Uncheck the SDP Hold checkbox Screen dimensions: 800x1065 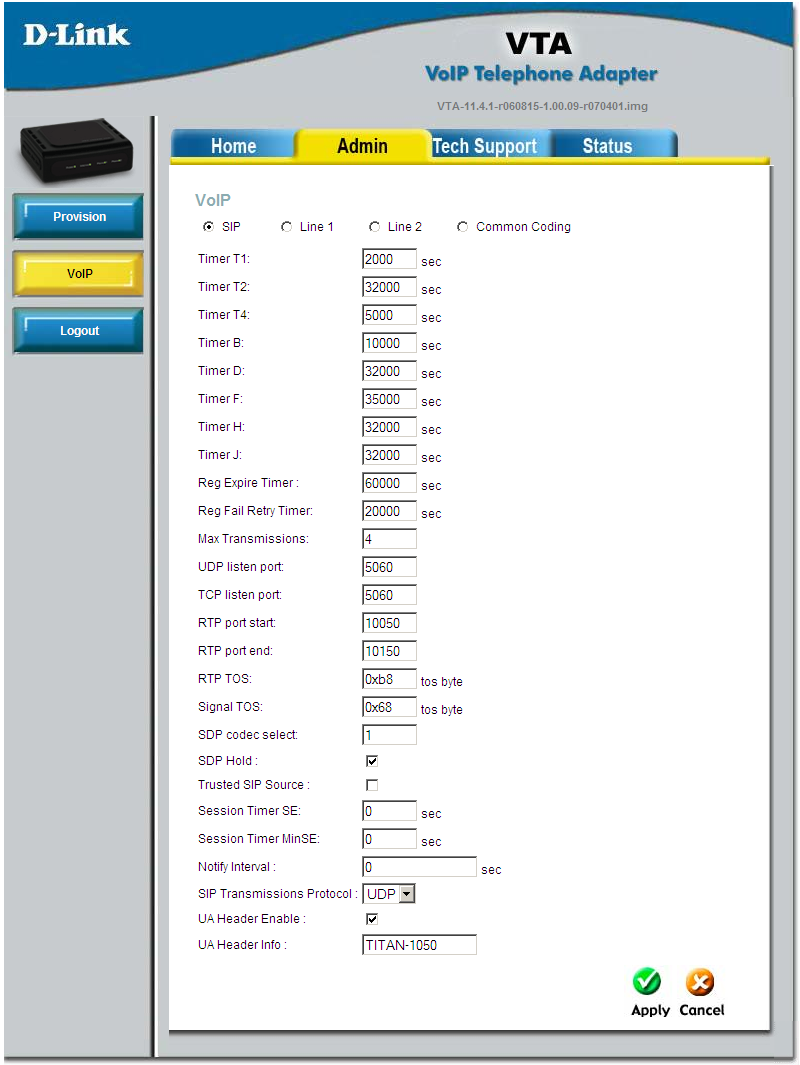pyautogui.click(x=372, y=761)
